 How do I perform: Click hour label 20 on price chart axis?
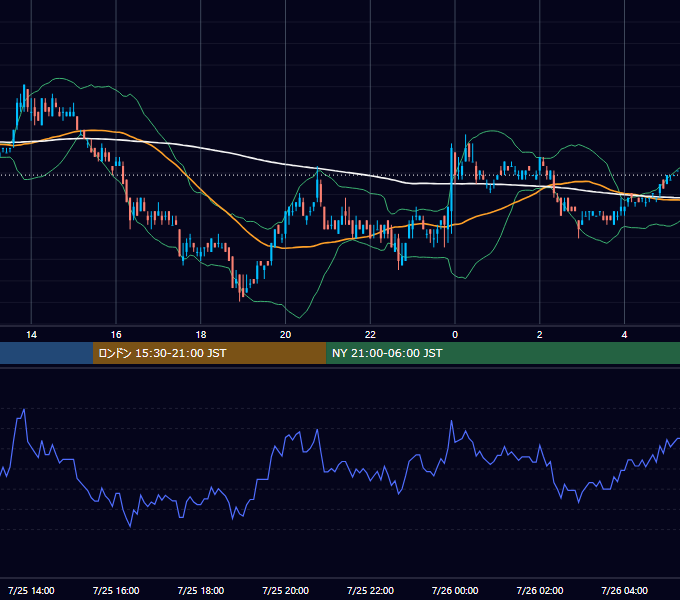(285, 335)
